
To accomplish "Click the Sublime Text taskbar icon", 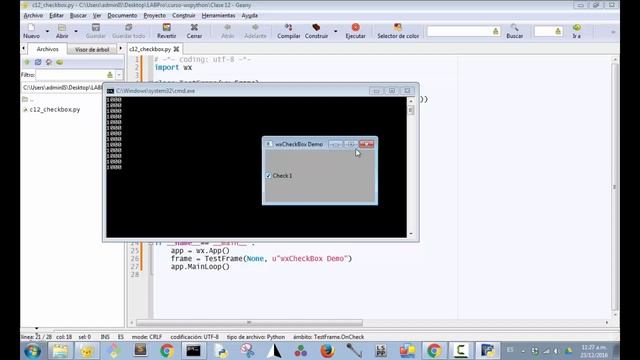I will click(140, 350).
